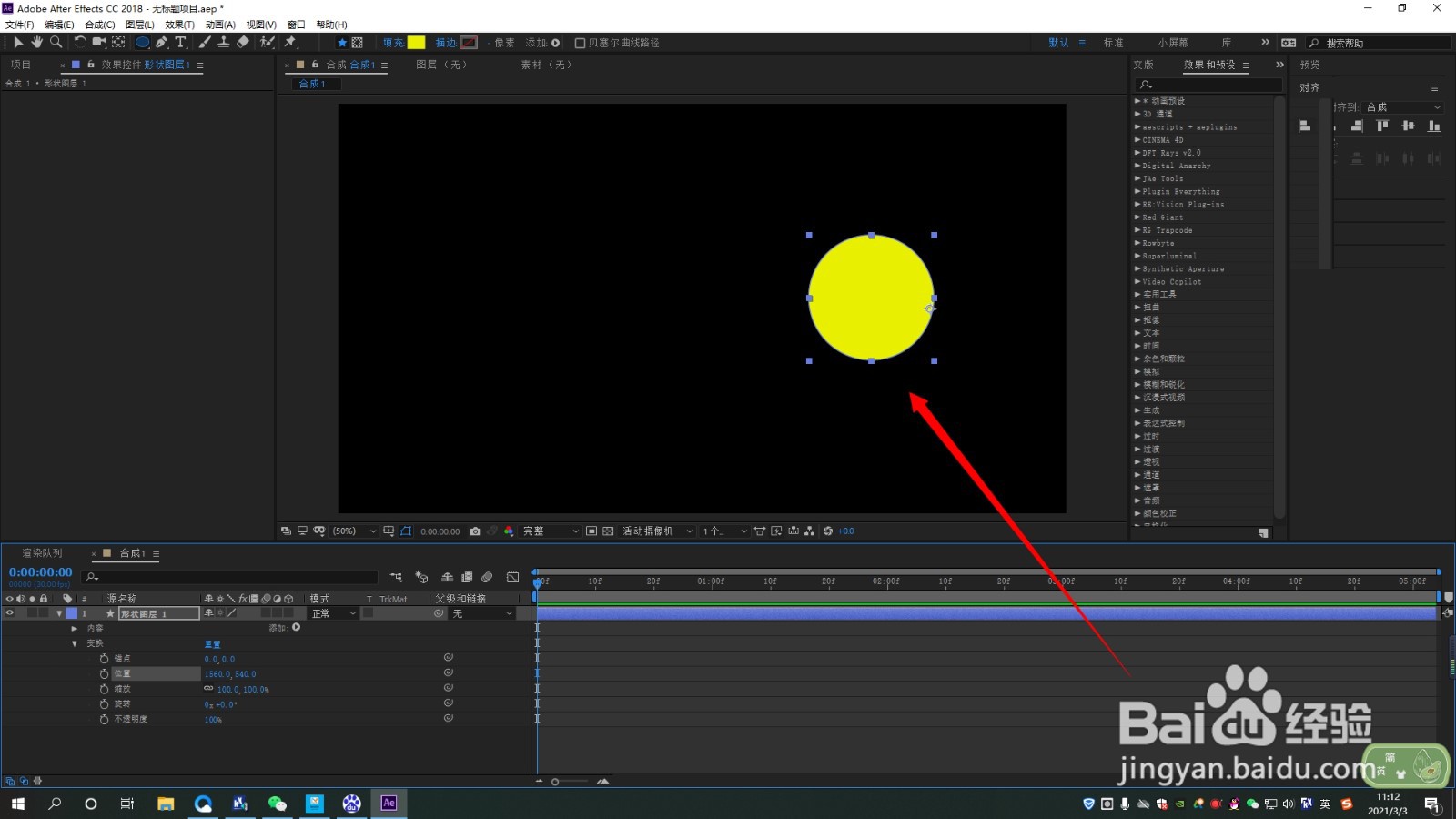Expand the 内容 contents group
Screen dimensions: 1456x819
tap(75, 629)
